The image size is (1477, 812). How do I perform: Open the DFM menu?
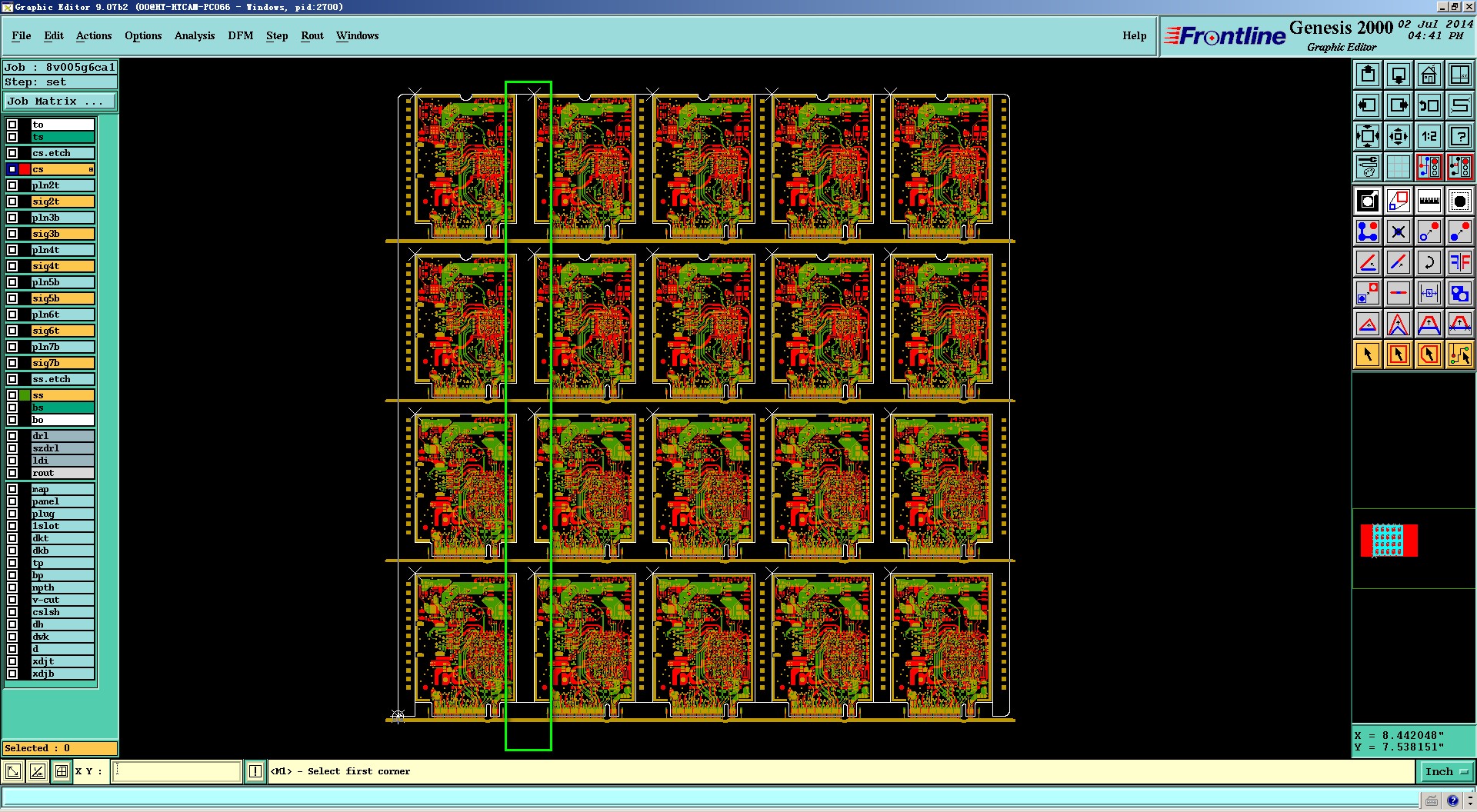click(241, 35)
